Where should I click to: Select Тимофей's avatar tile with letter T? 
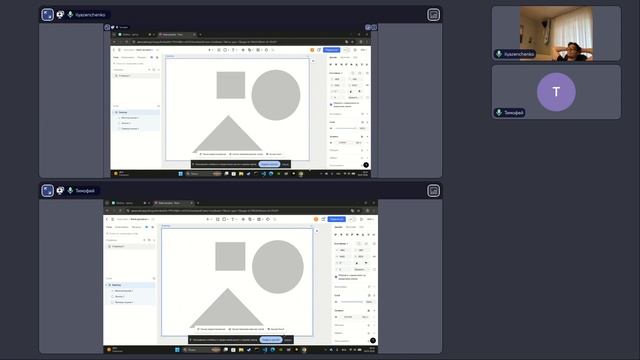[x=556, y=92]
